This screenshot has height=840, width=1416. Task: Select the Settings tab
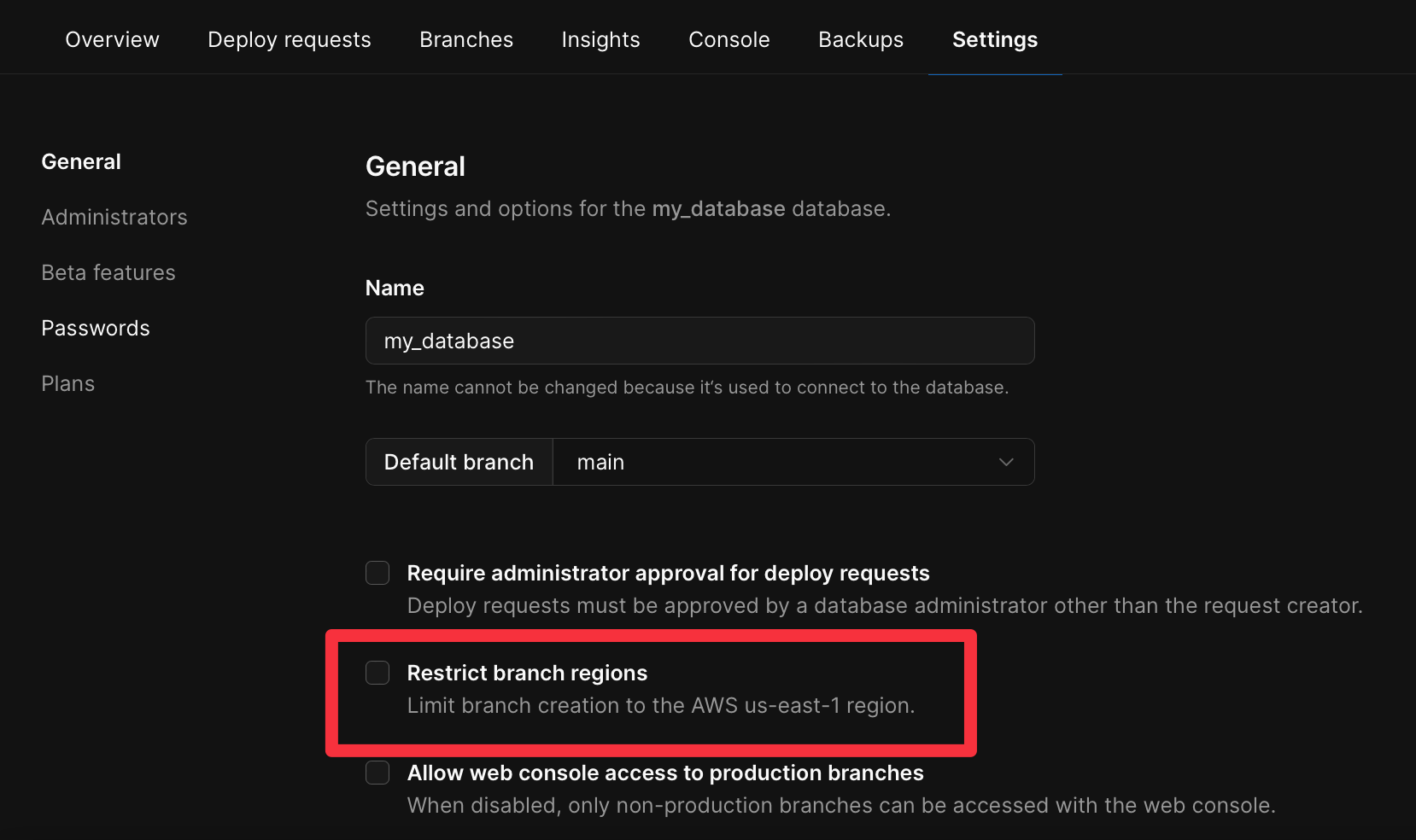994,39
